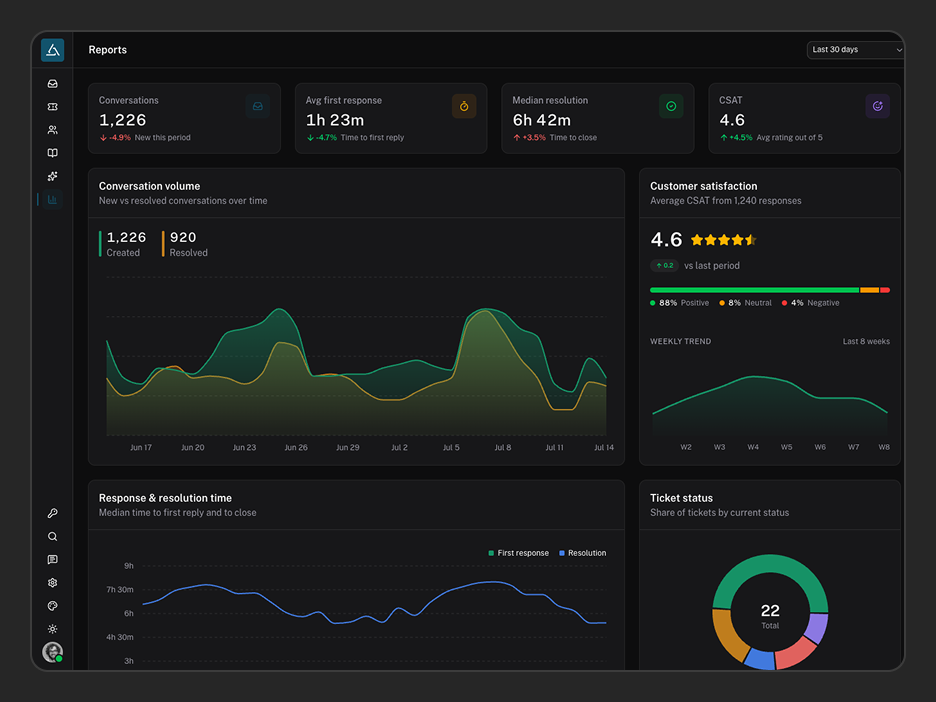This screenshot has width=936, height=702.
Task: Click the Ticket status heading
Action: [x=681, y=498]
